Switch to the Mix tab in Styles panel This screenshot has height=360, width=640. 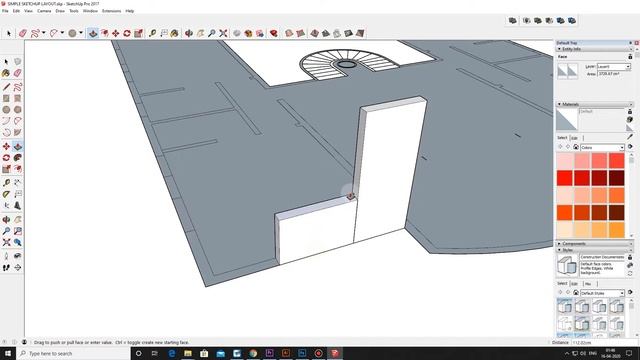[x=588, y=284]
